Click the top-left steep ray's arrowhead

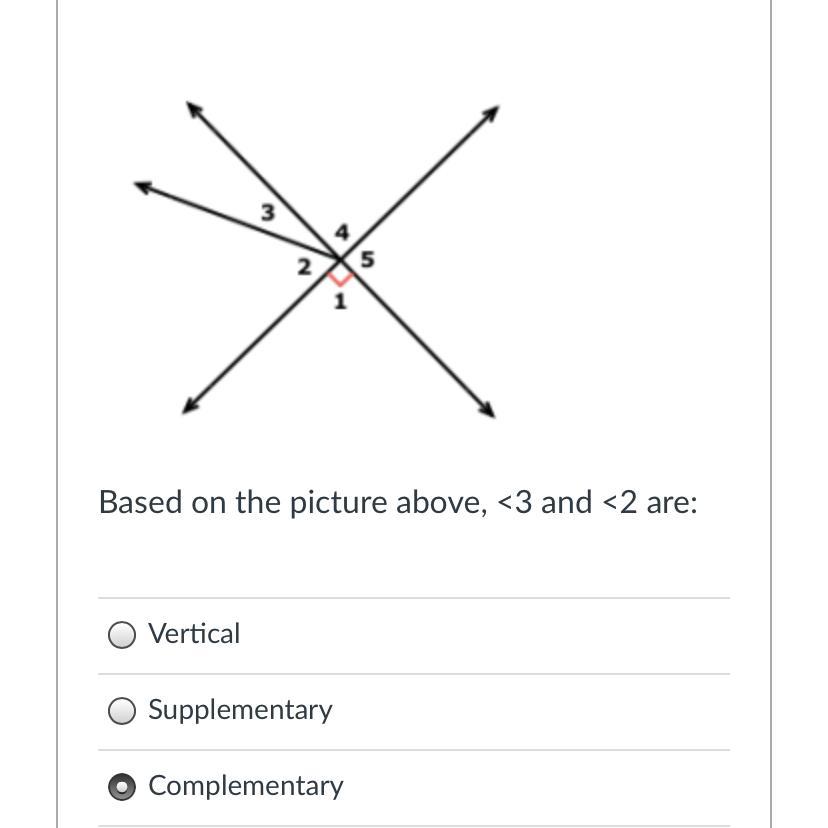[191, 107]
